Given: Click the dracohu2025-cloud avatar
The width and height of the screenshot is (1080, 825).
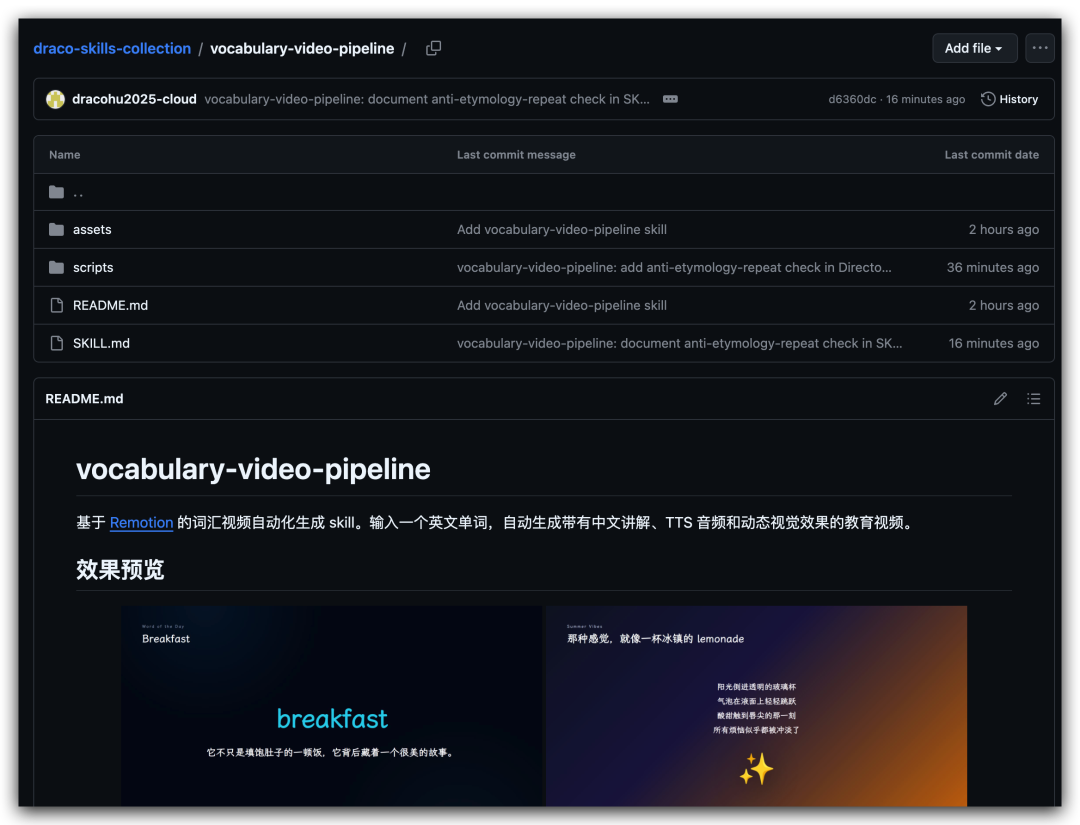Looking at the screenshot, I should (x=56, y=99).
